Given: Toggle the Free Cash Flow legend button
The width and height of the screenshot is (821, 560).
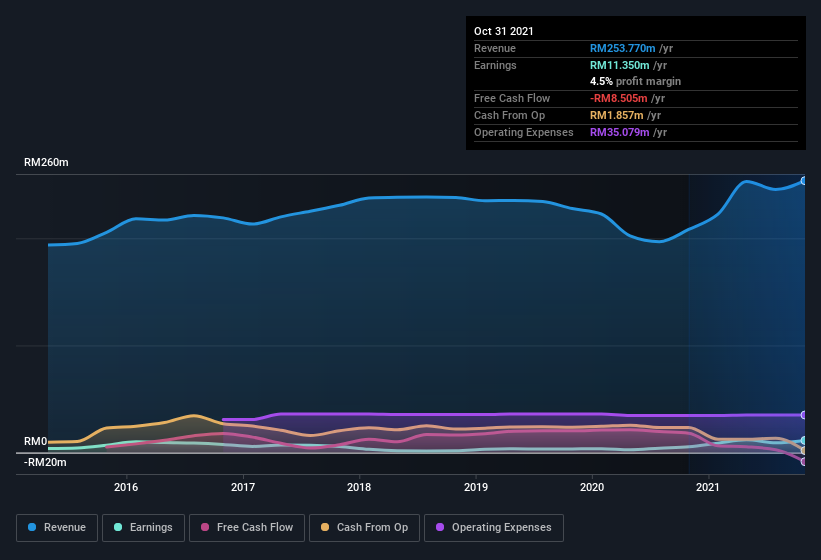Looking at the screenshot, I should (x=247, y=528).
